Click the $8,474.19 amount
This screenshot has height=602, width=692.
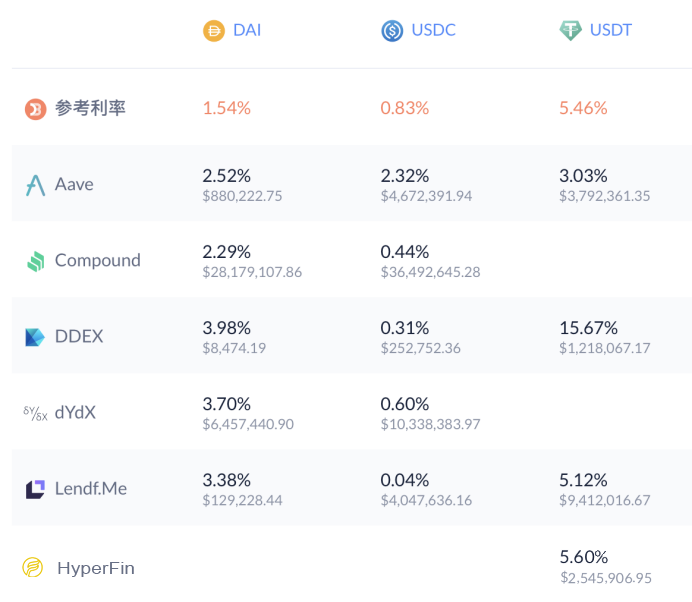[234, 348]
